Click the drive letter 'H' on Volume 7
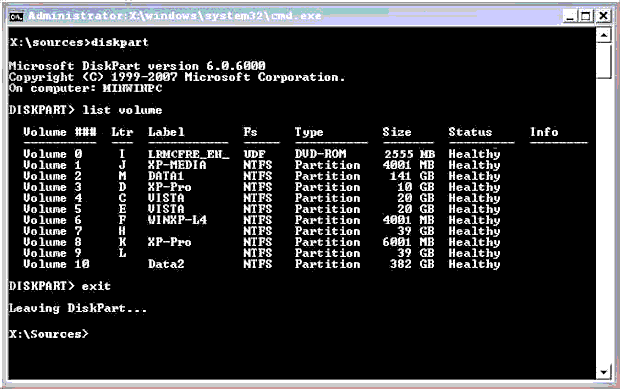Viewport: 620px width, 389px height. (122, 231)
